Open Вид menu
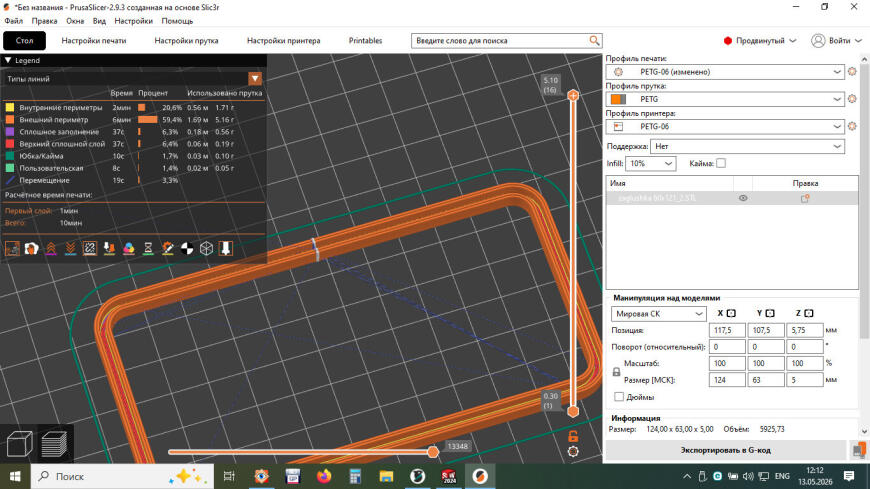 tap(99, 21)
